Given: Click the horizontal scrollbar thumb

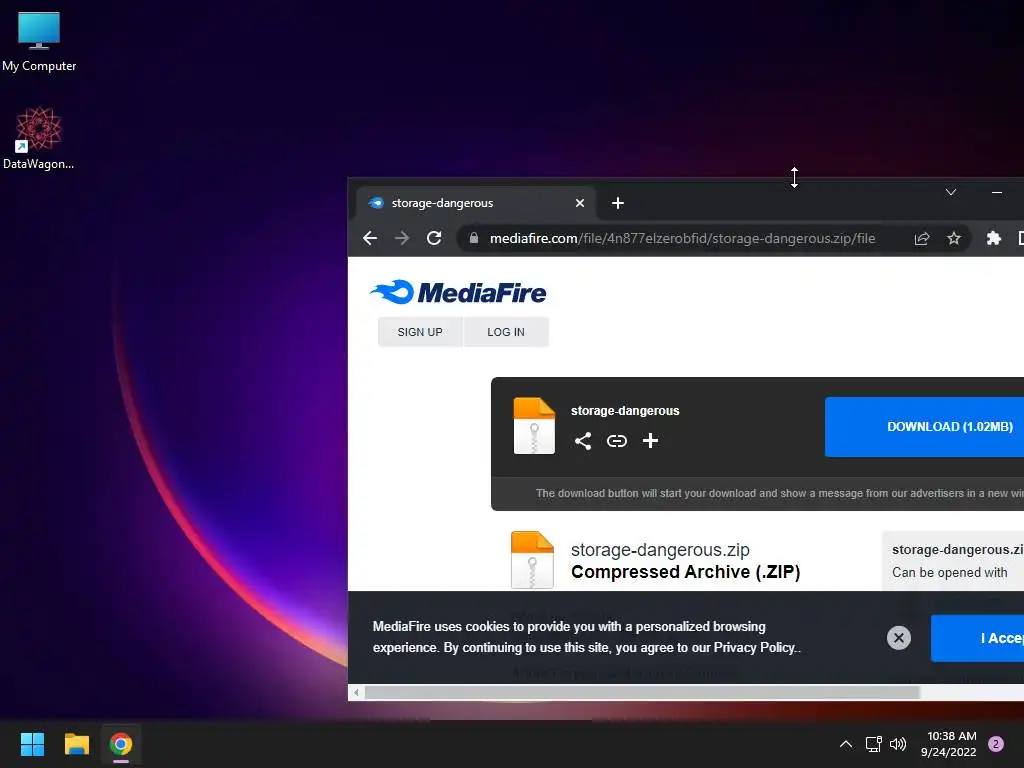Looking at the screenshot, I should coord(643,692).
